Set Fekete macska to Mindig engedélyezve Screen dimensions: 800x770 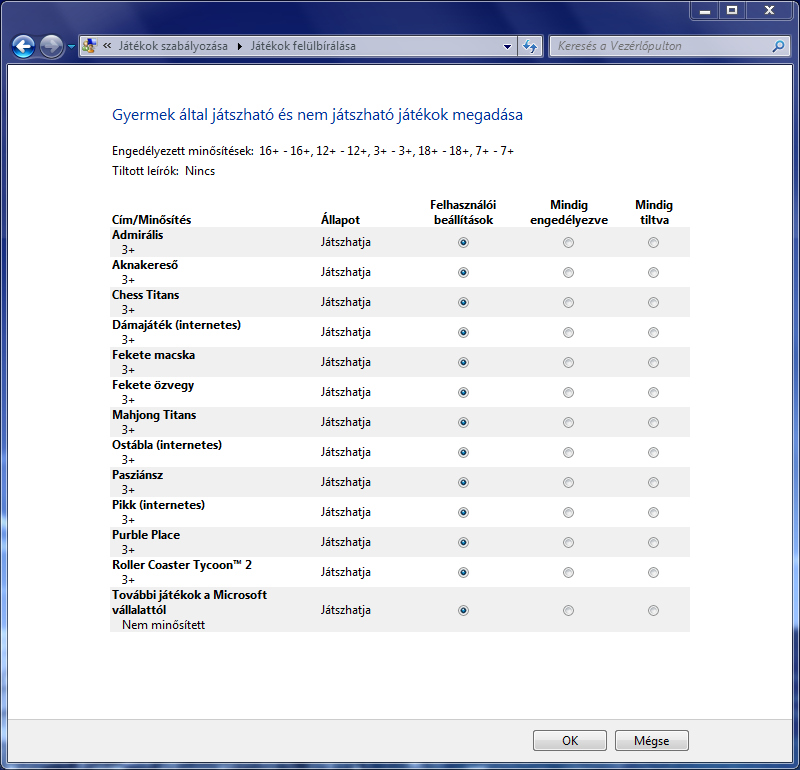coord(568,362)
